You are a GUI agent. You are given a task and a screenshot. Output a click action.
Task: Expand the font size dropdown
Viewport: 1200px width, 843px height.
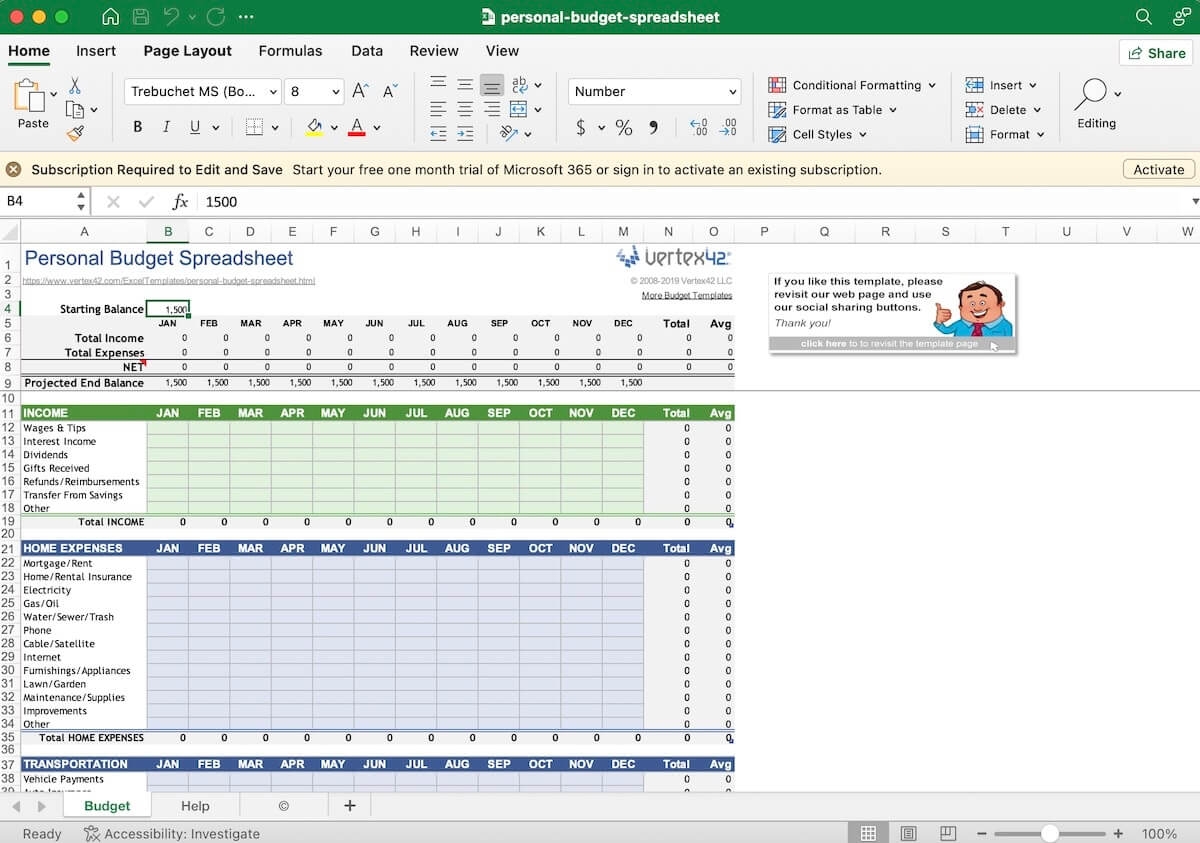pyautogui.click(x=336, y=91)
